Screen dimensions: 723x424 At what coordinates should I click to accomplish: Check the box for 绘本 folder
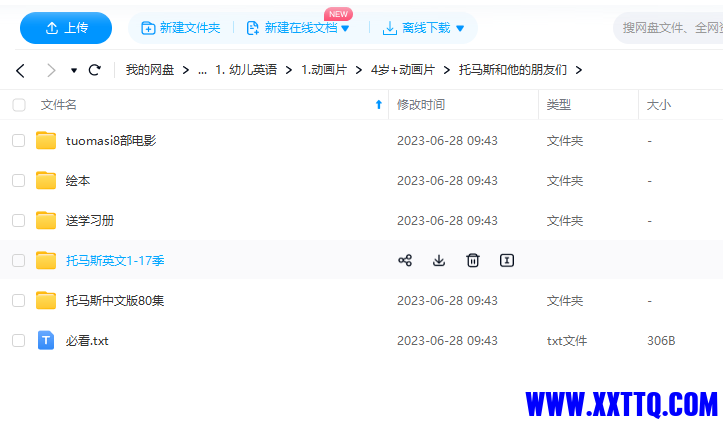point(18,181)
